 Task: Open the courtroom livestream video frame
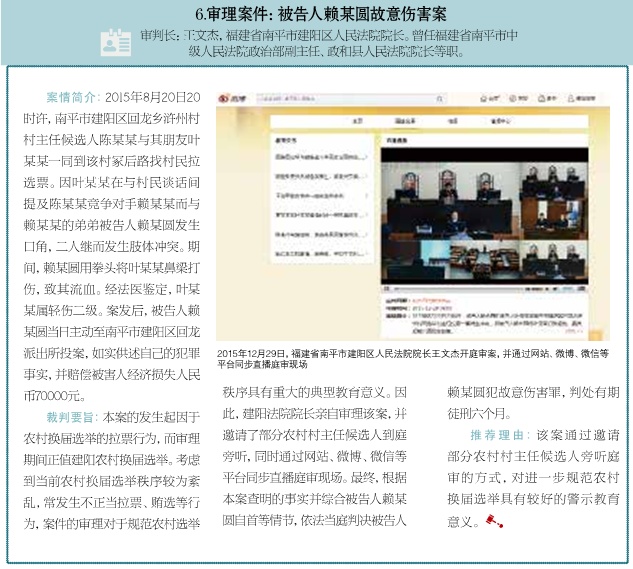point(484,216)
